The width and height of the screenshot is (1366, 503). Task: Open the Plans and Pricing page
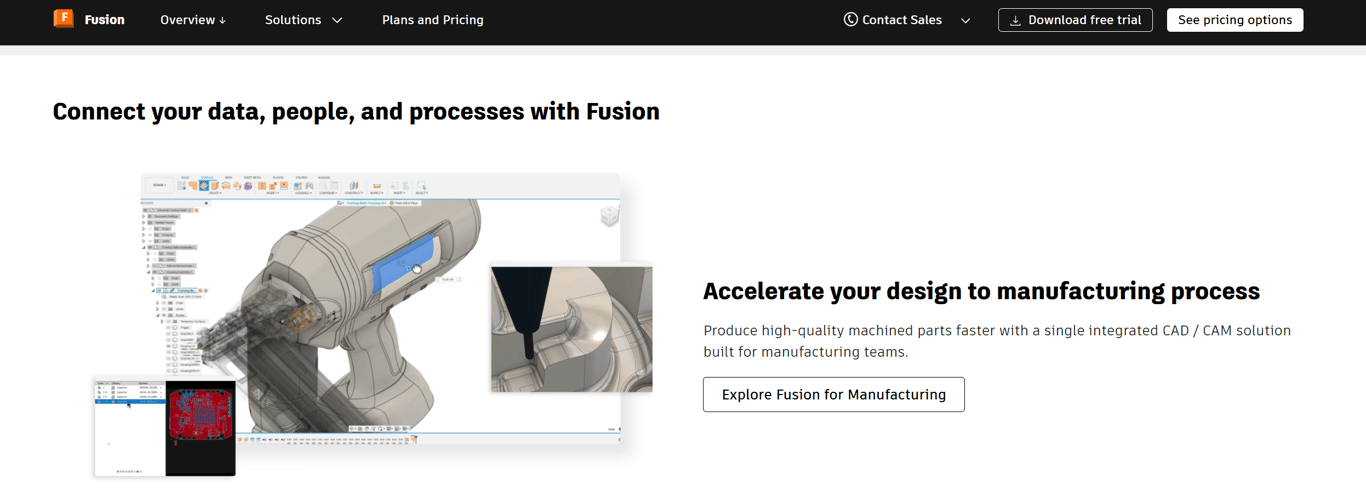point(432,20)
